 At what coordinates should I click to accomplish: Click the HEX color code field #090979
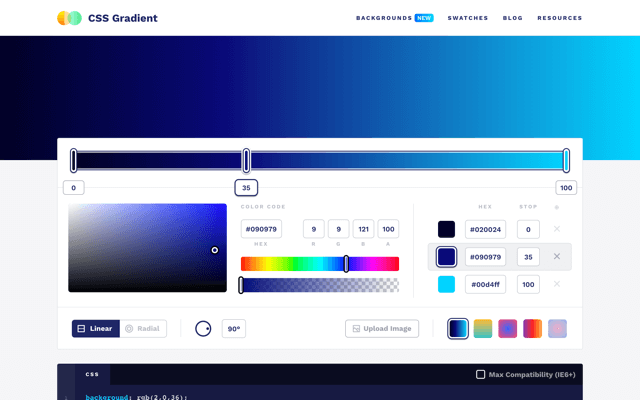coord(261,229)
